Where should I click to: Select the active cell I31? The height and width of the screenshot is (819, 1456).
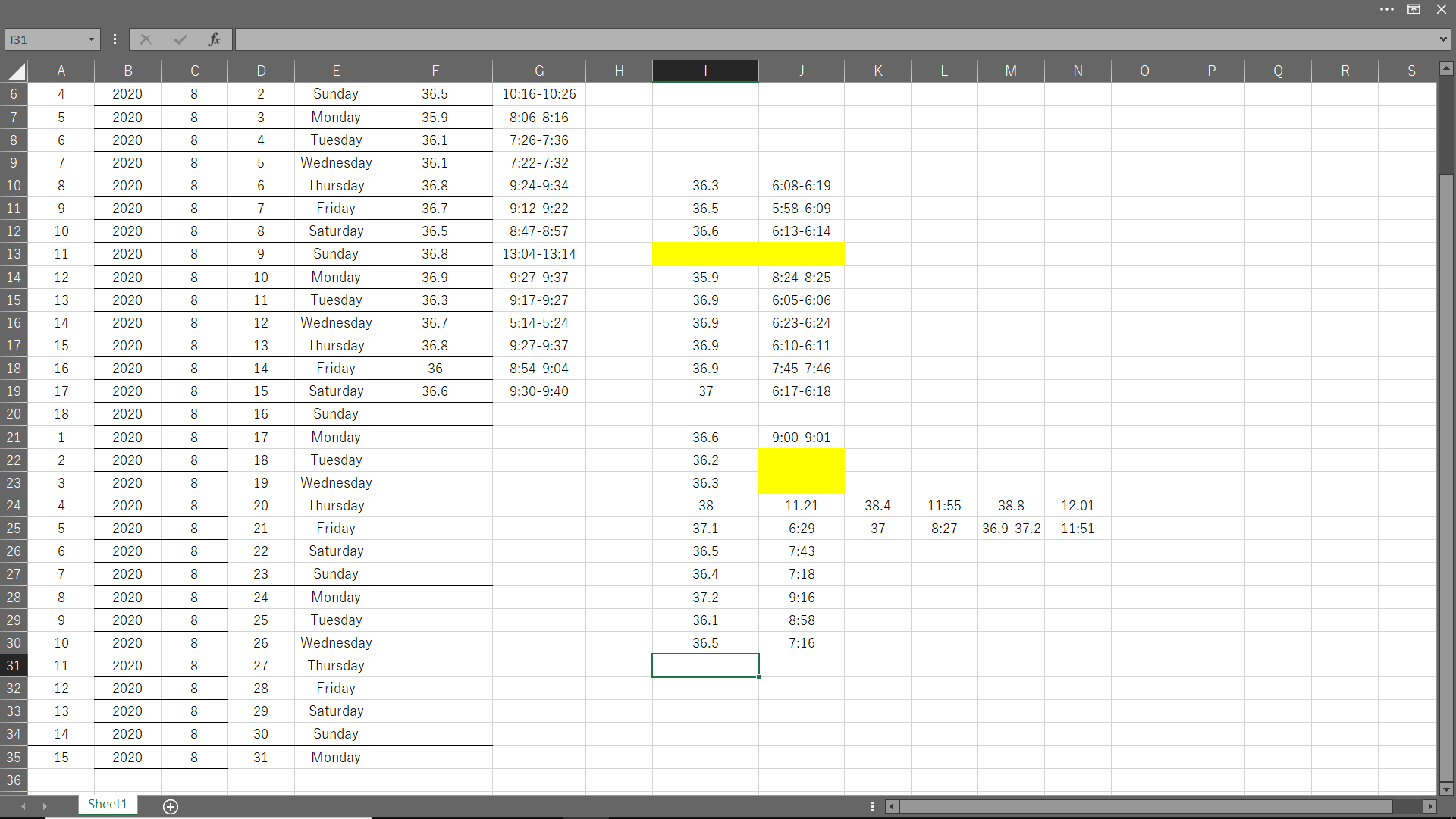coord(705,666)
